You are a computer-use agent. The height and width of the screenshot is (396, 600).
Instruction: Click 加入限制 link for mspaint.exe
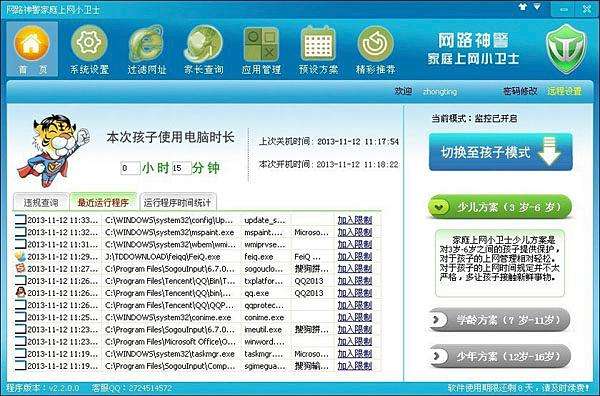coord(355,232)
